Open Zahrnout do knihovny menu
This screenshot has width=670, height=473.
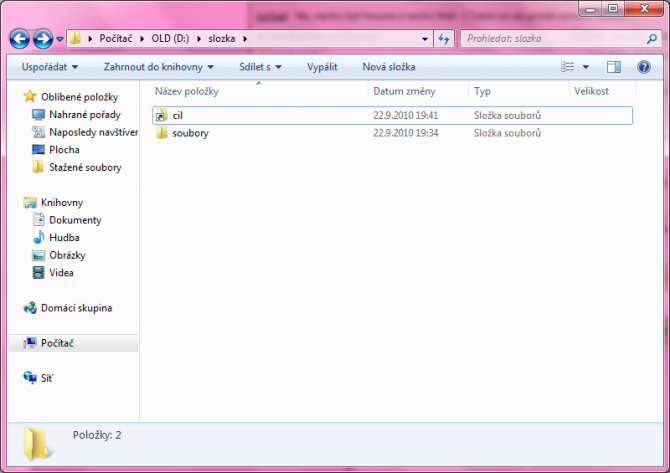pos(159,67)
